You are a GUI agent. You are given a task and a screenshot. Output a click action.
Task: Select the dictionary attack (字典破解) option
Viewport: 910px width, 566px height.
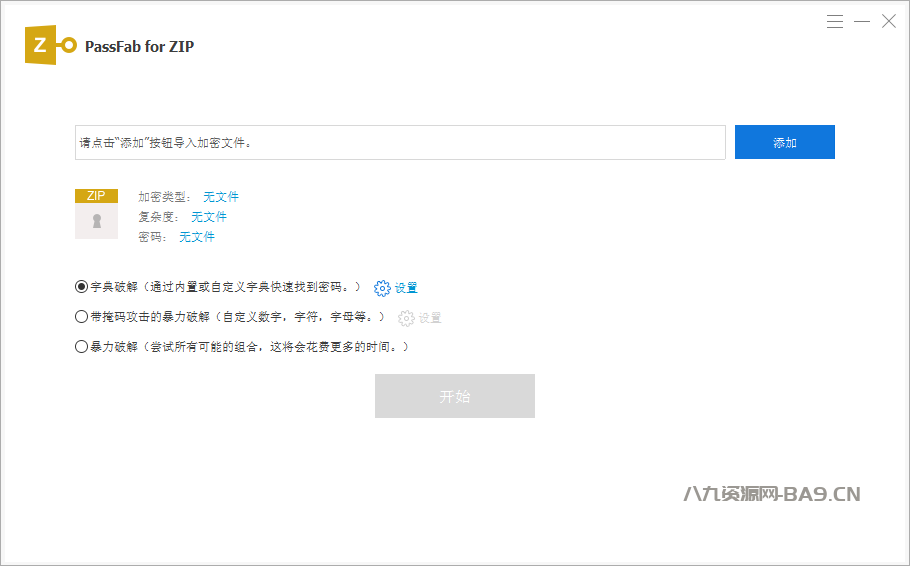pos(81,287)
